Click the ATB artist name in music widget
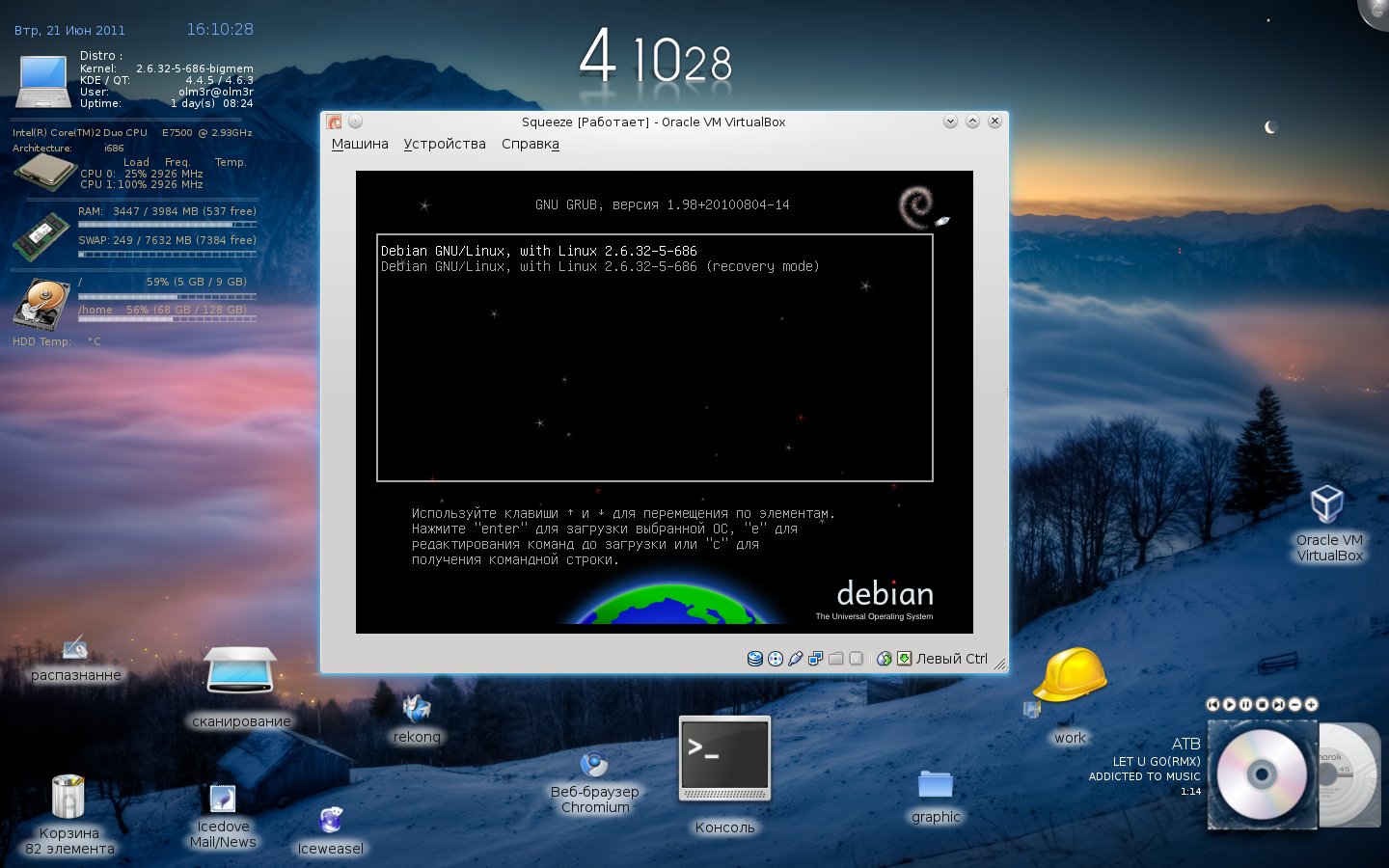1389x868 pixels. 1186,744
